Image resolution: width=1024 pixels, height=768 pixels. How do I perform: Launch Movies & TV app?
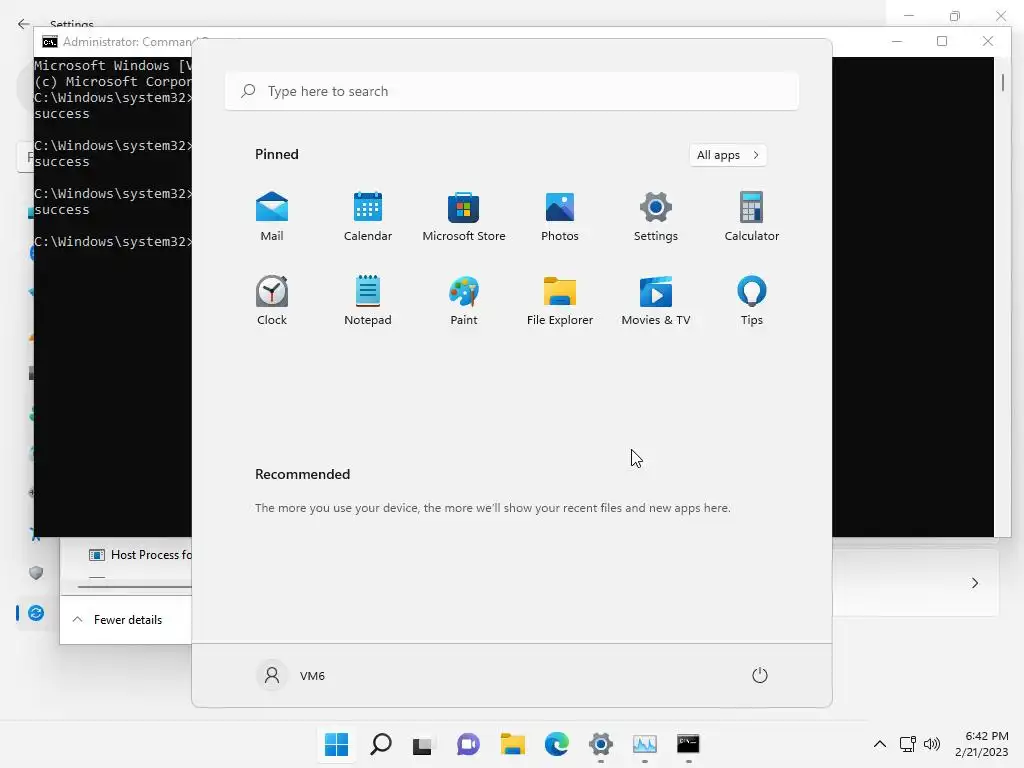click(x=656, y=301)
